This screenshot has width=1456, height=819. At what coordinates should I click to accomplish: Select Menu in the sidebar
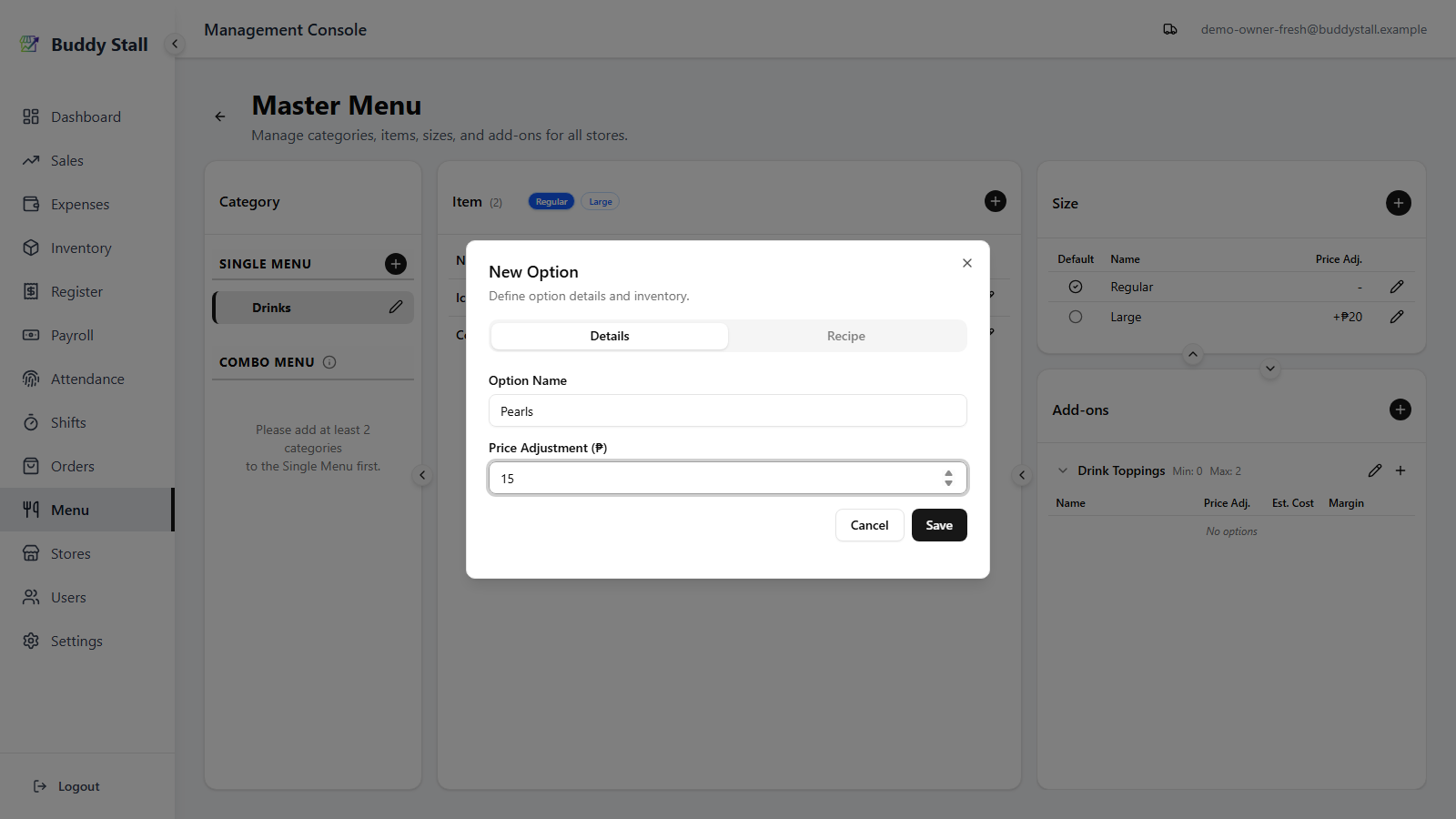pos(86,510)
